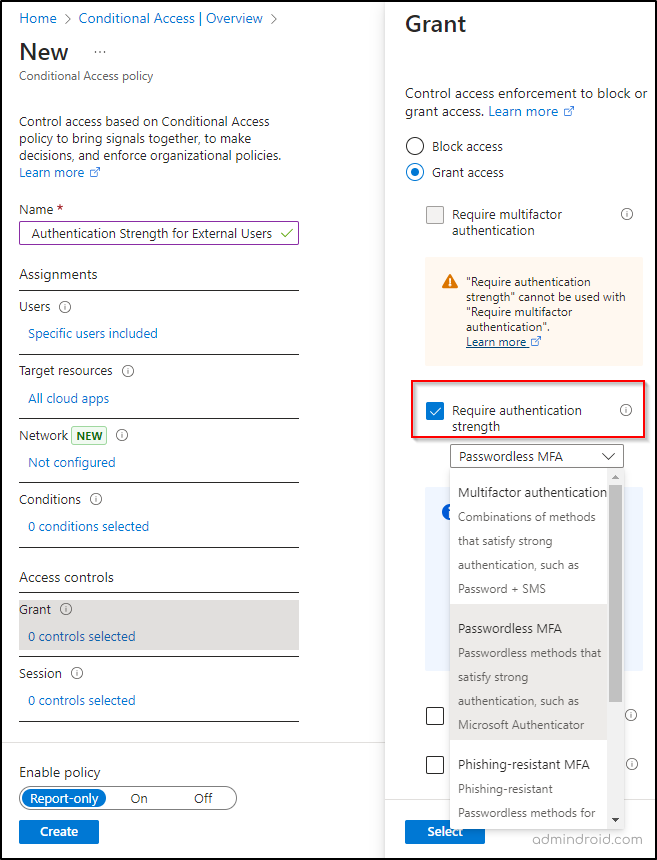Screen dimensions: 657x860
Task: Click info icon next to Grant
Action: tap(66, 609)
